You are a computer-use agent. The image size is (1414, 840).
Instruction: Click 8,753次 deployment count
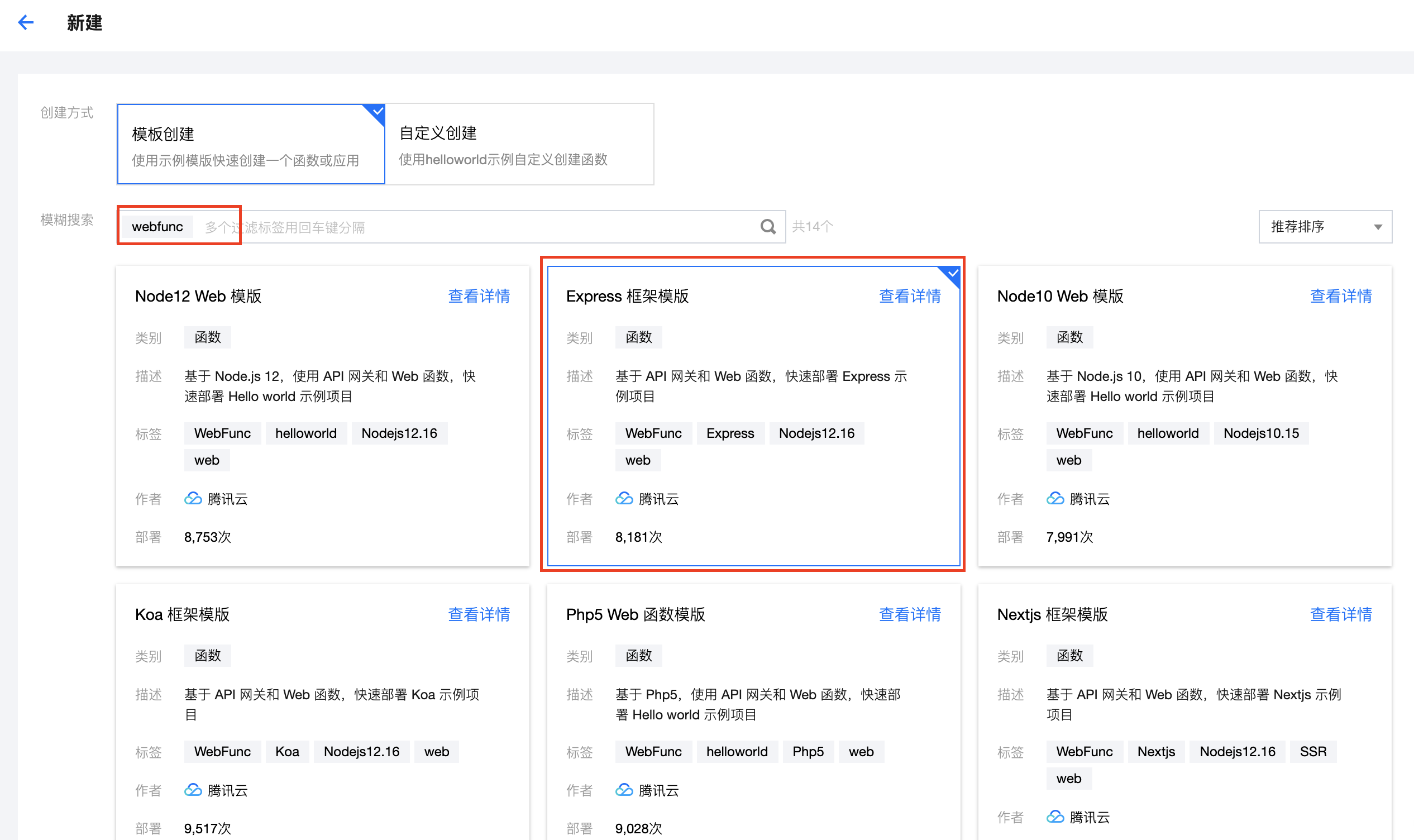tap(208, 537)
